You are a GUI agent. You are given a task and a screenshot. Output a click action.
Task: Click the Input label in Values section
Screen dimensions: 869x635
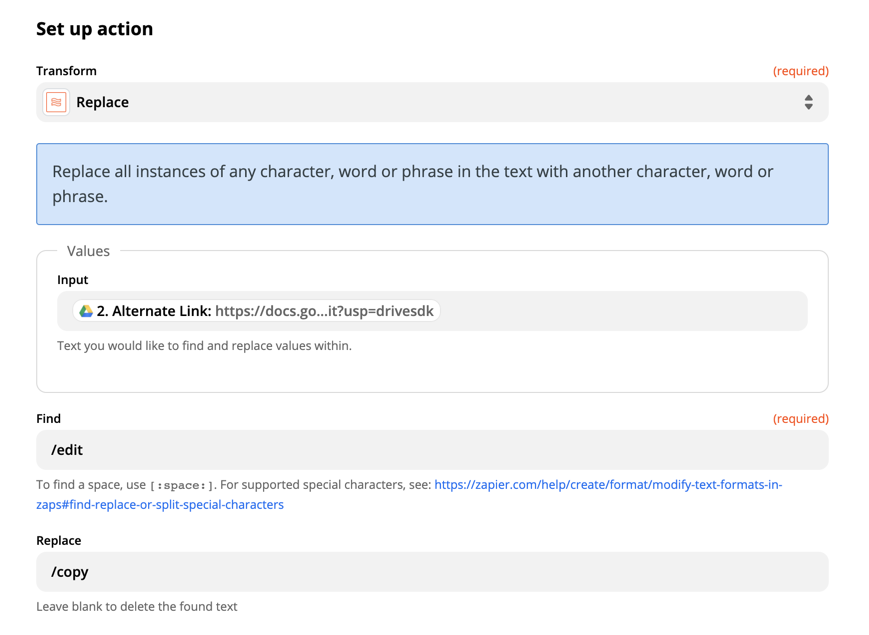[x=72, y=280]
